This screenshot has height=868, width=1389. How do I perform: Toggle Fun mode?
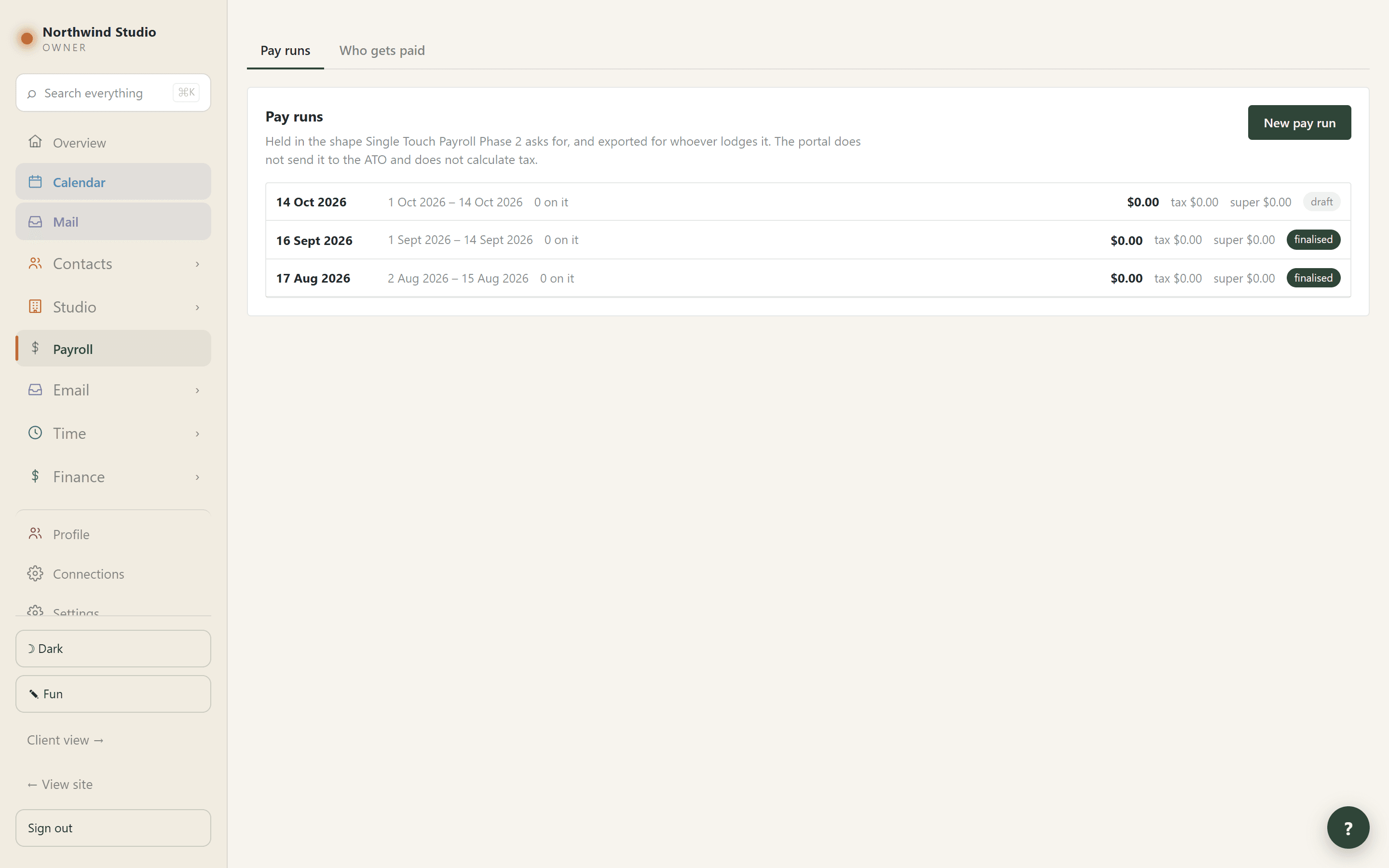tap(113, 693)
